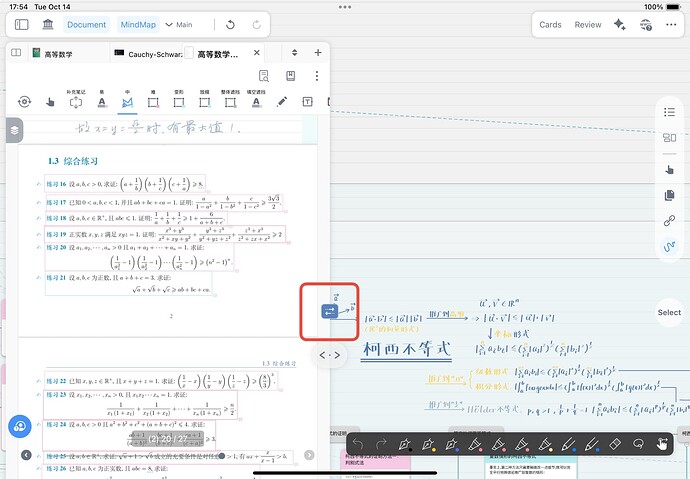Open document search icon

tap(263, 76)
